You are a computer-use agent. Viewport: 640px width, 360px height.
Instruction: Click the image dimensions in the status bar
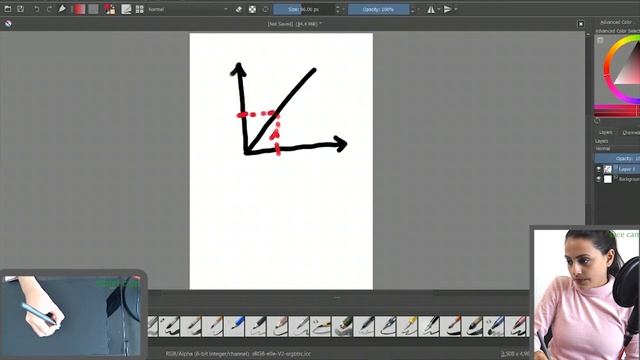[515, 354]
